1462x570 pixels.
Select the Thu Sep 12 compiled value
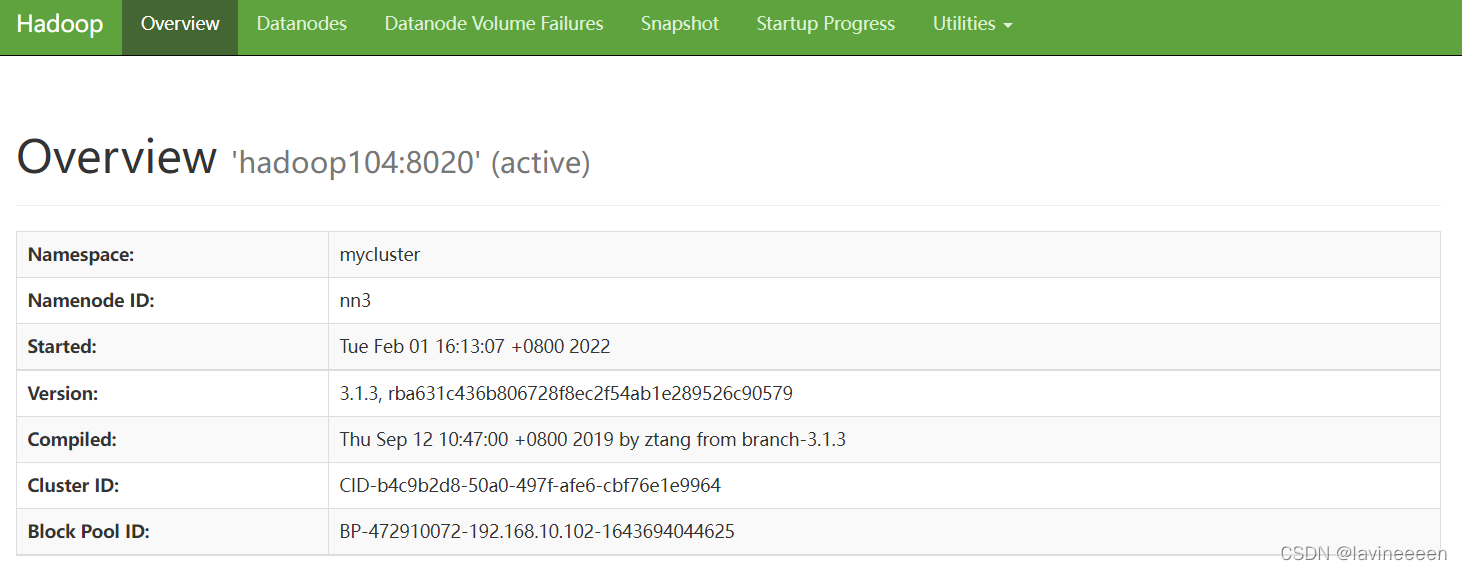tap(593, 439)
